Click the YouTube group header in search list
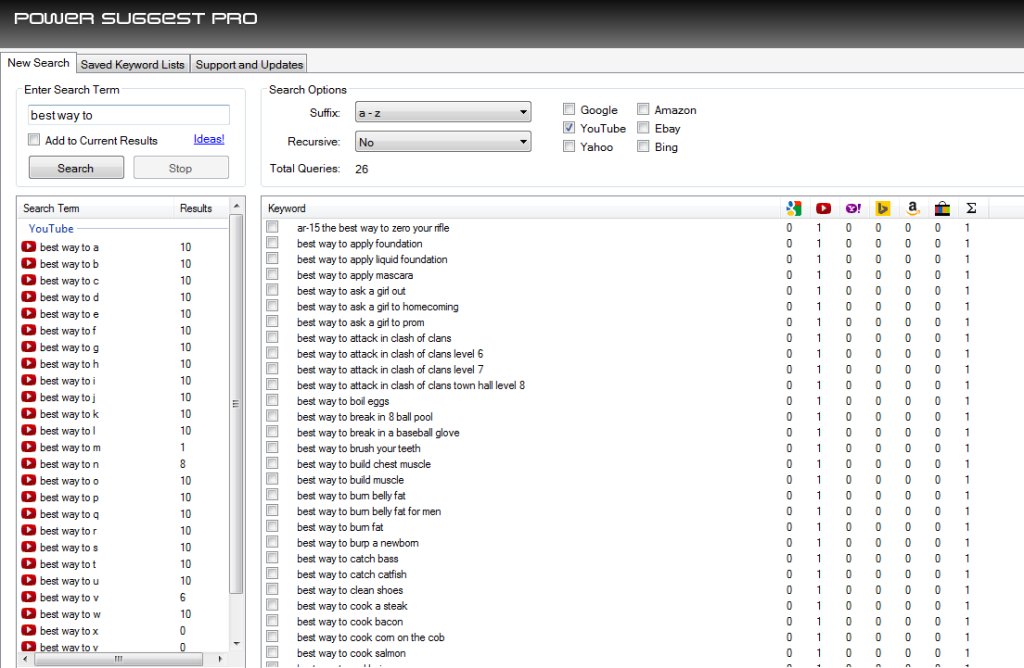 pos(51,229)
